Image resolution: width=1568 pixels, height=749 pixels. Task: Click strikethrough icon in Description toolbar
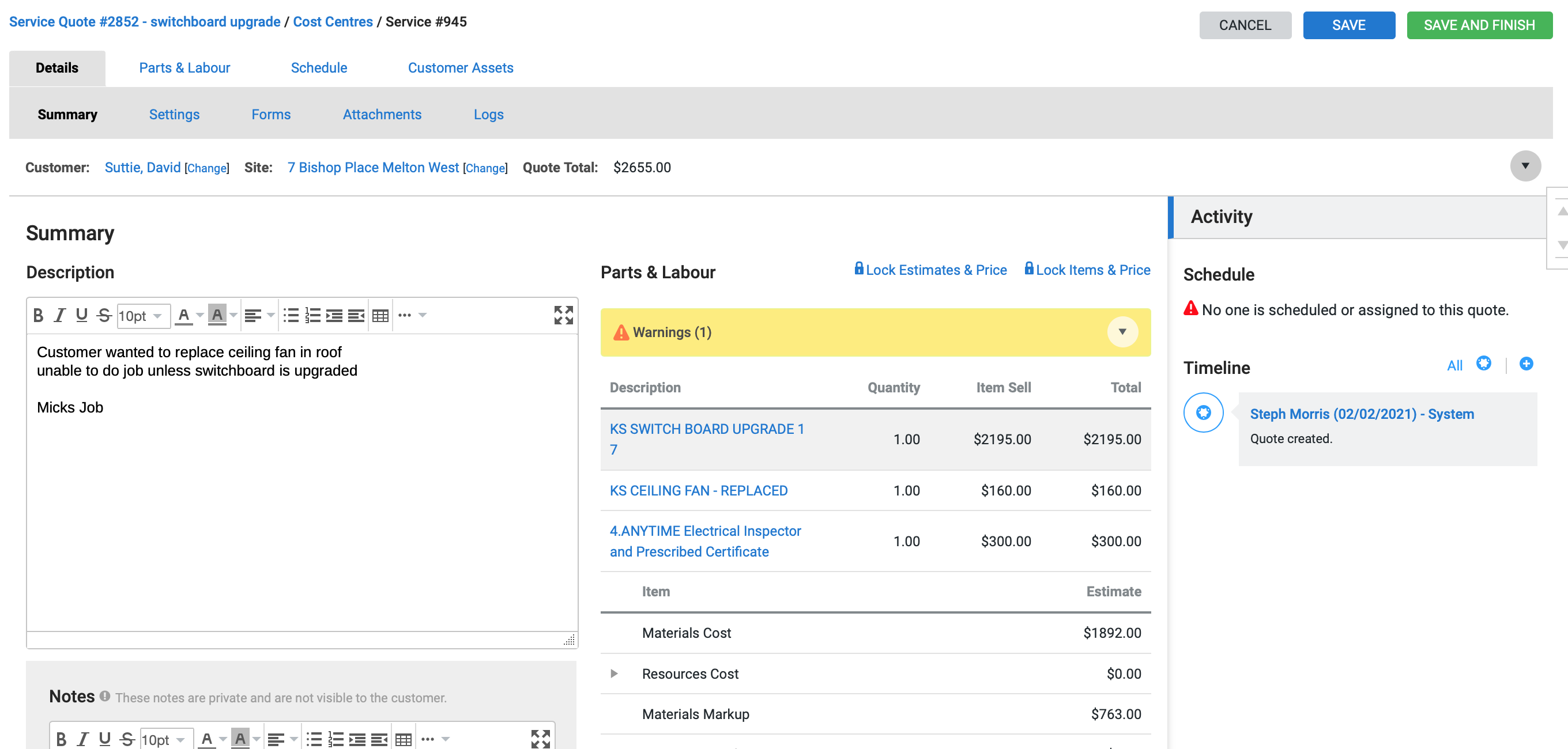tap(104, 315)
